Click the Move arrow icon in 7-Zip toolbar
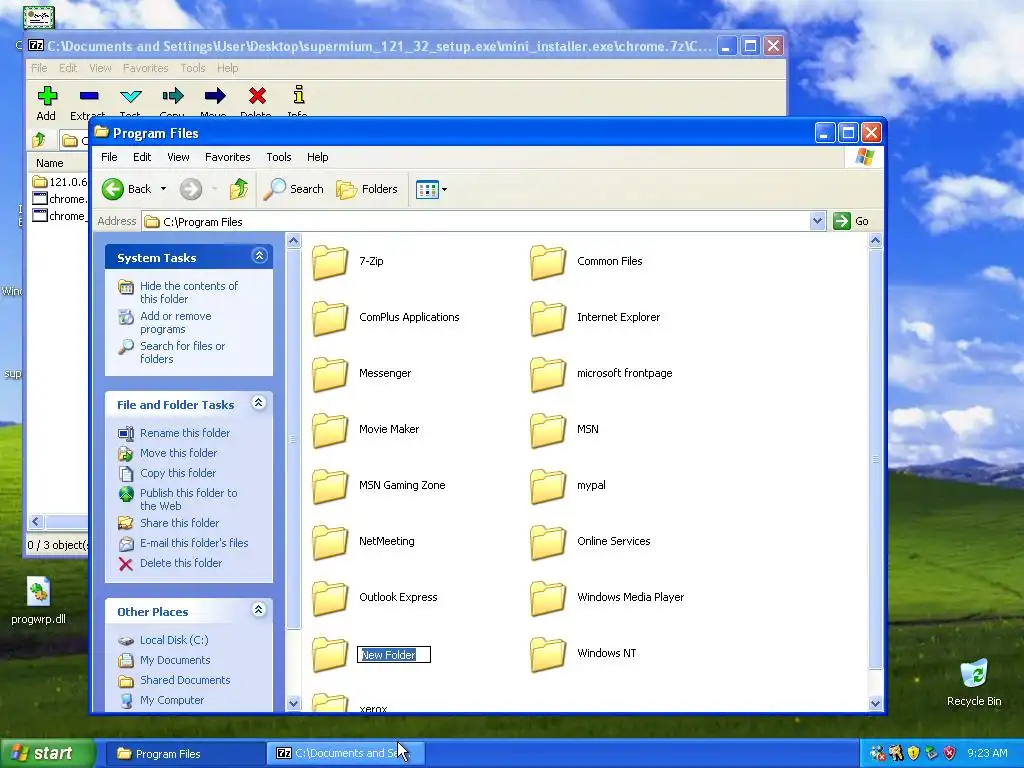1024x768 pixels. (215, 96)
